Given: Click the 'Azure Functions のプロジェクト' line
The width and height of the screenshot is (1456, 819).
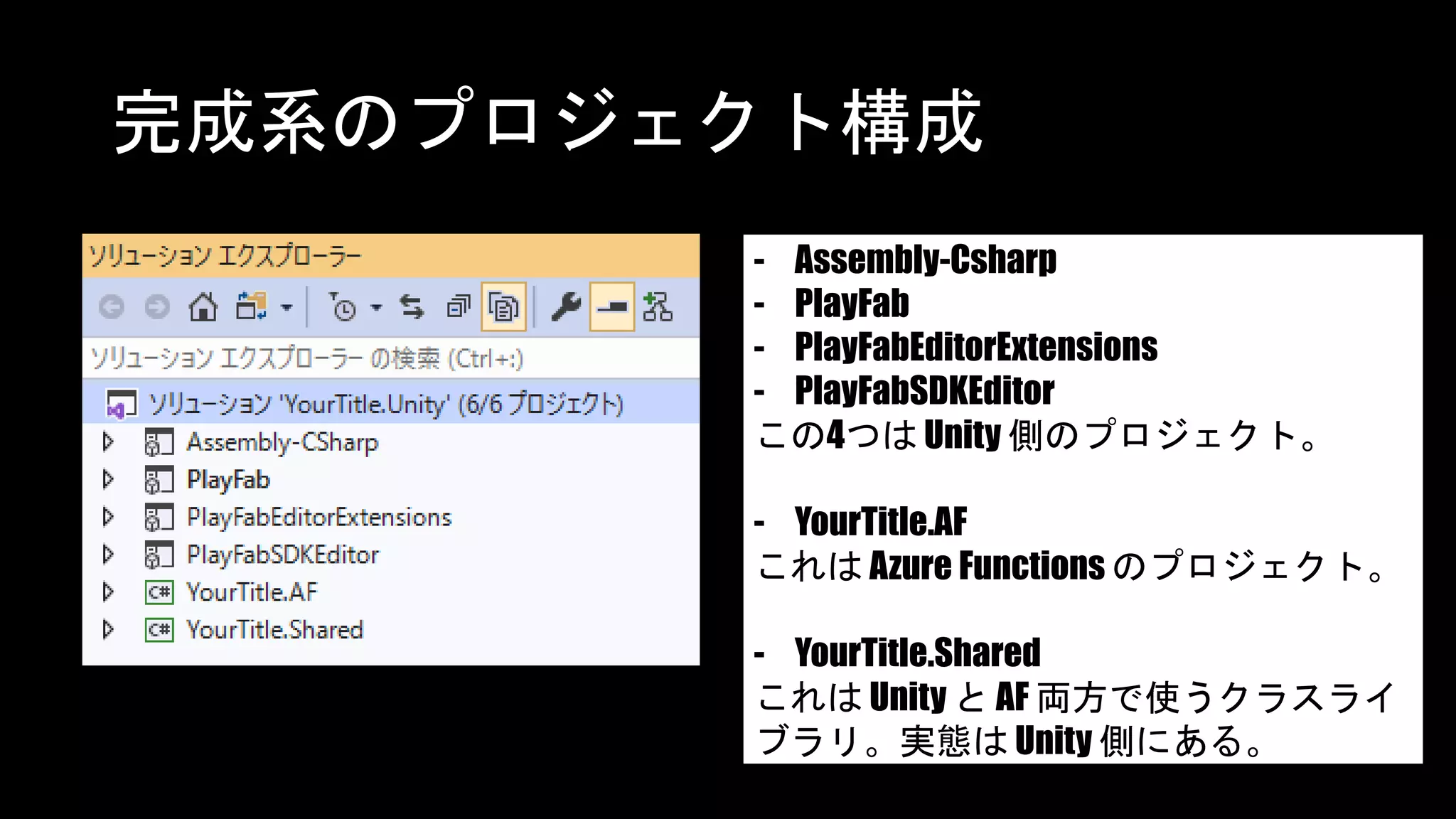Looking at the screenshot, I should (1072, 566).
